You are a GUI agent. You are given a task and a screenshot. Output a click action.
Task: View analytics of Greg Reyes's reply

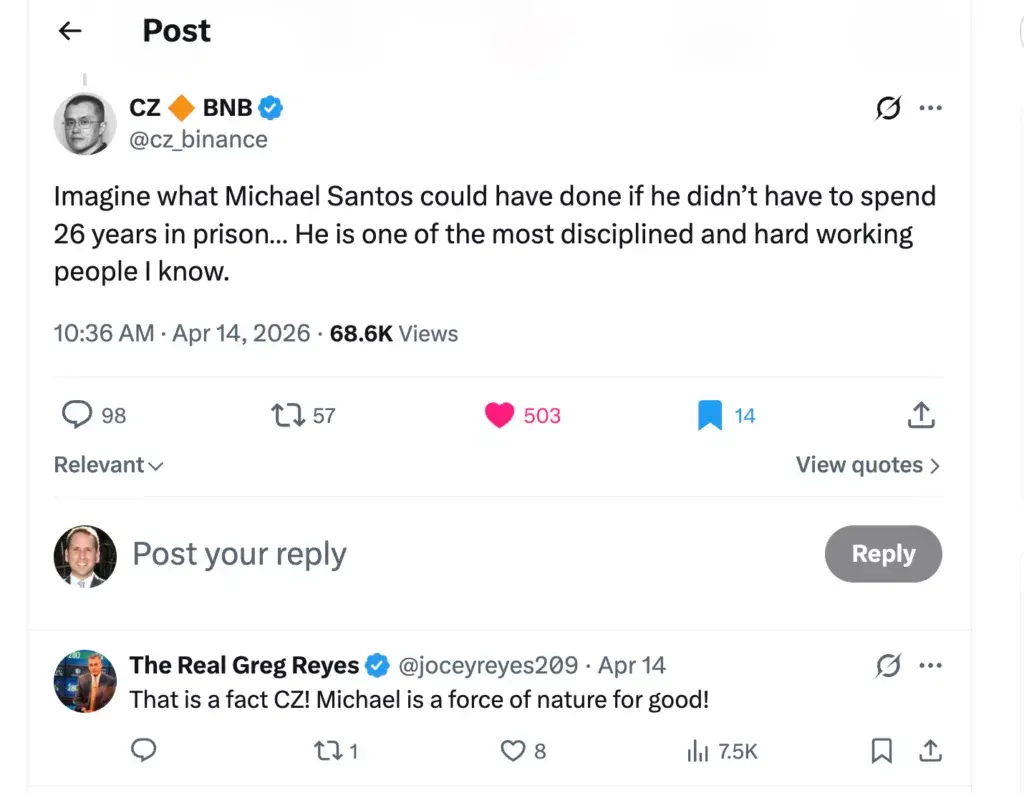tap(697, 750)
